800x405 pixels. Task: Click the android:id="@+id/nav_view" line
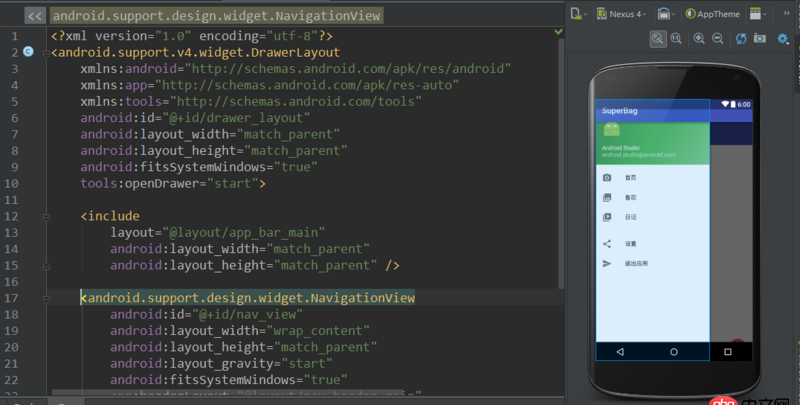(206, 315)
